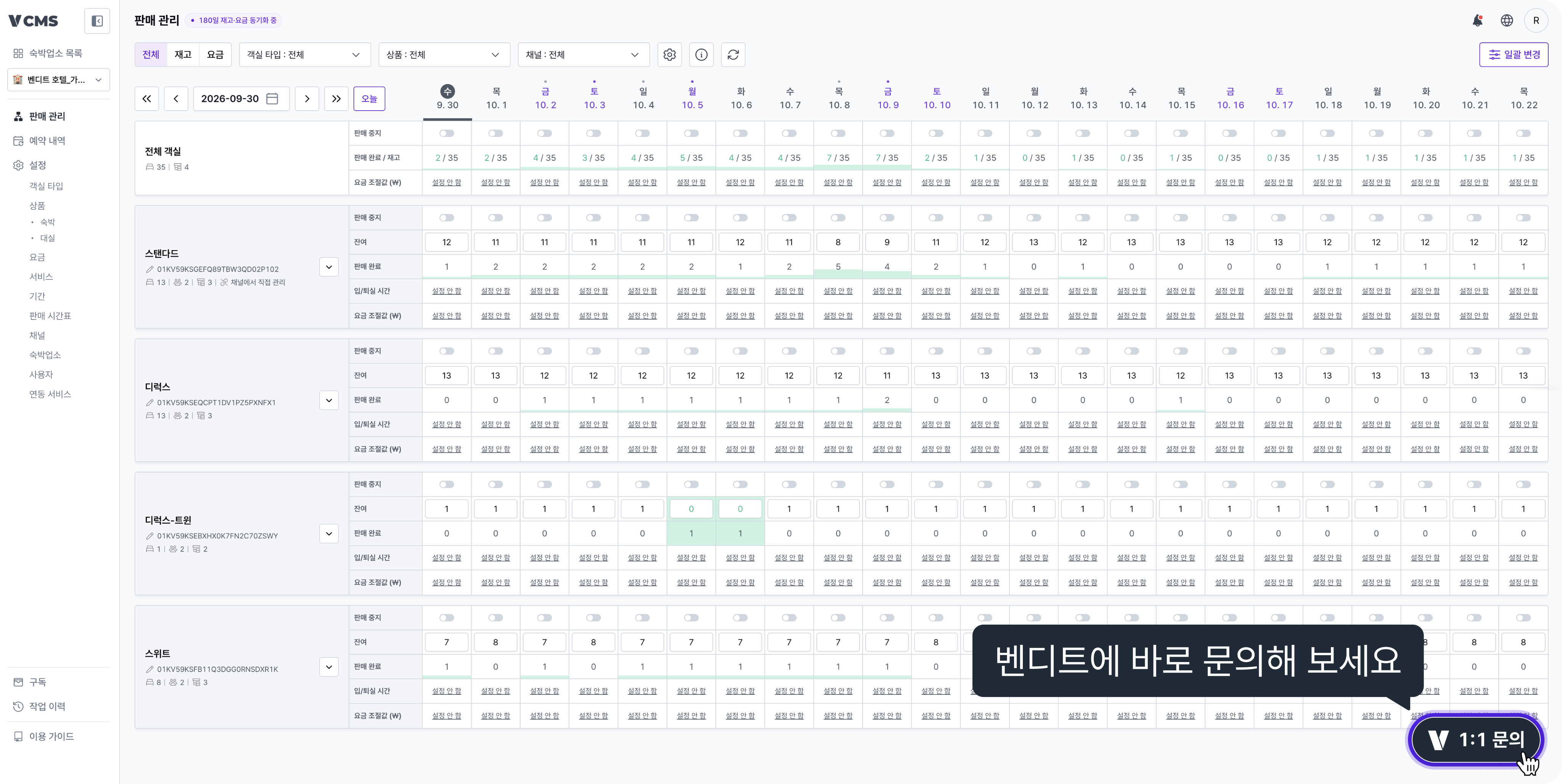Go to next date arrow

pyautogui.click(x=307, y=99)
